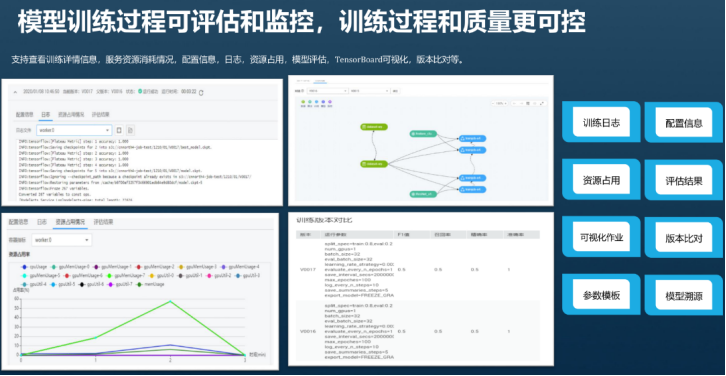The height and width of the screenshot is (376, 726).
Task: Open 评估结果 tab in the log panel
Action: [x=100, y=114]
